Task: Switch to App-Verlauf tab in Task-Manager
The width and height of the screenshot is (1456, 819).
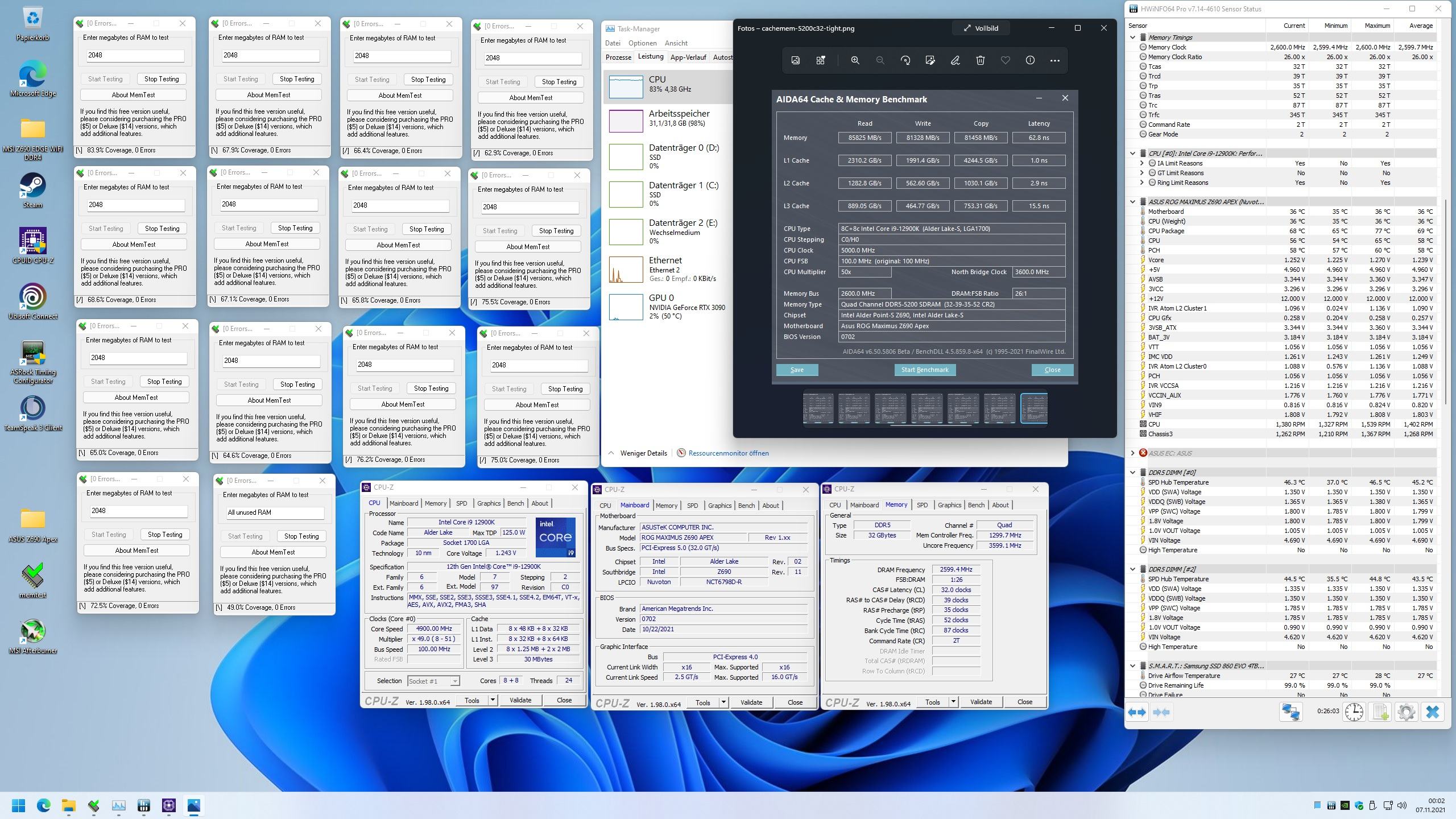Action: pos(688,57)
